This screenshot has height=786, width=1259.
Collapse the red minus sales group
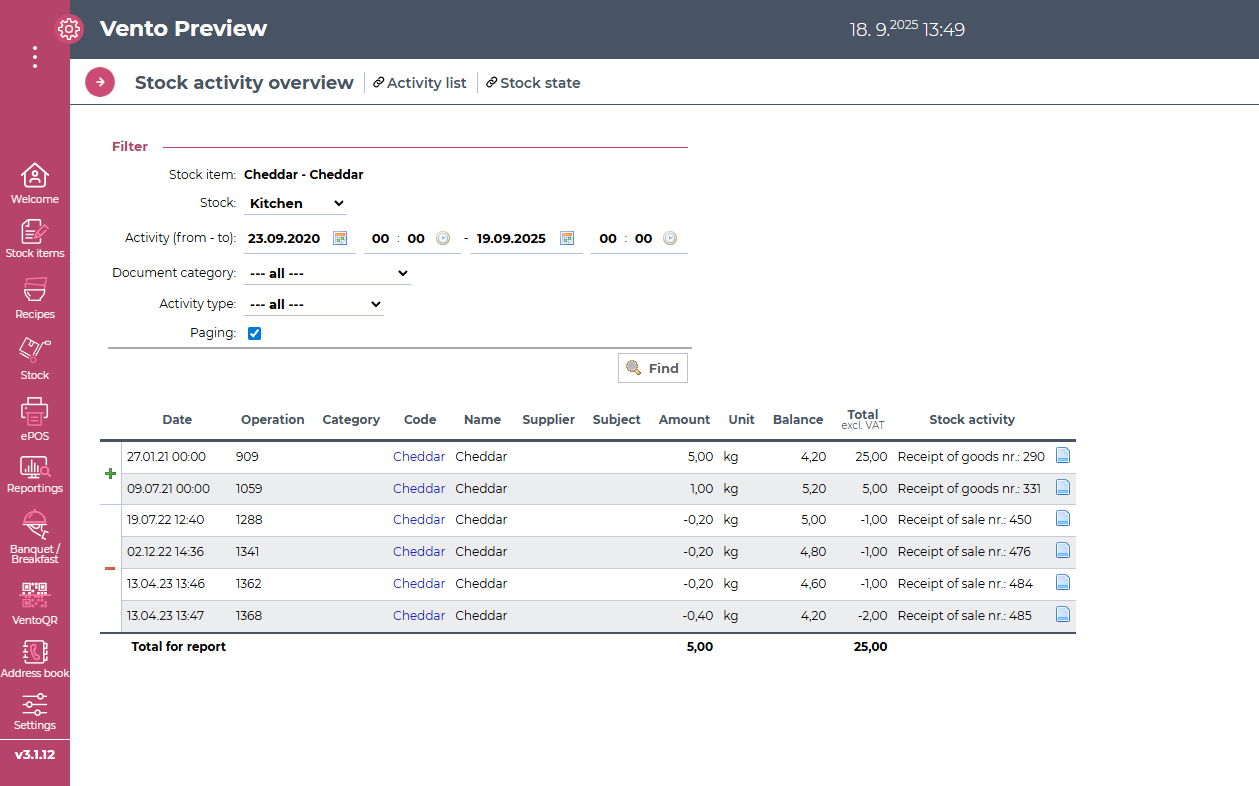[x=110, y=569]
